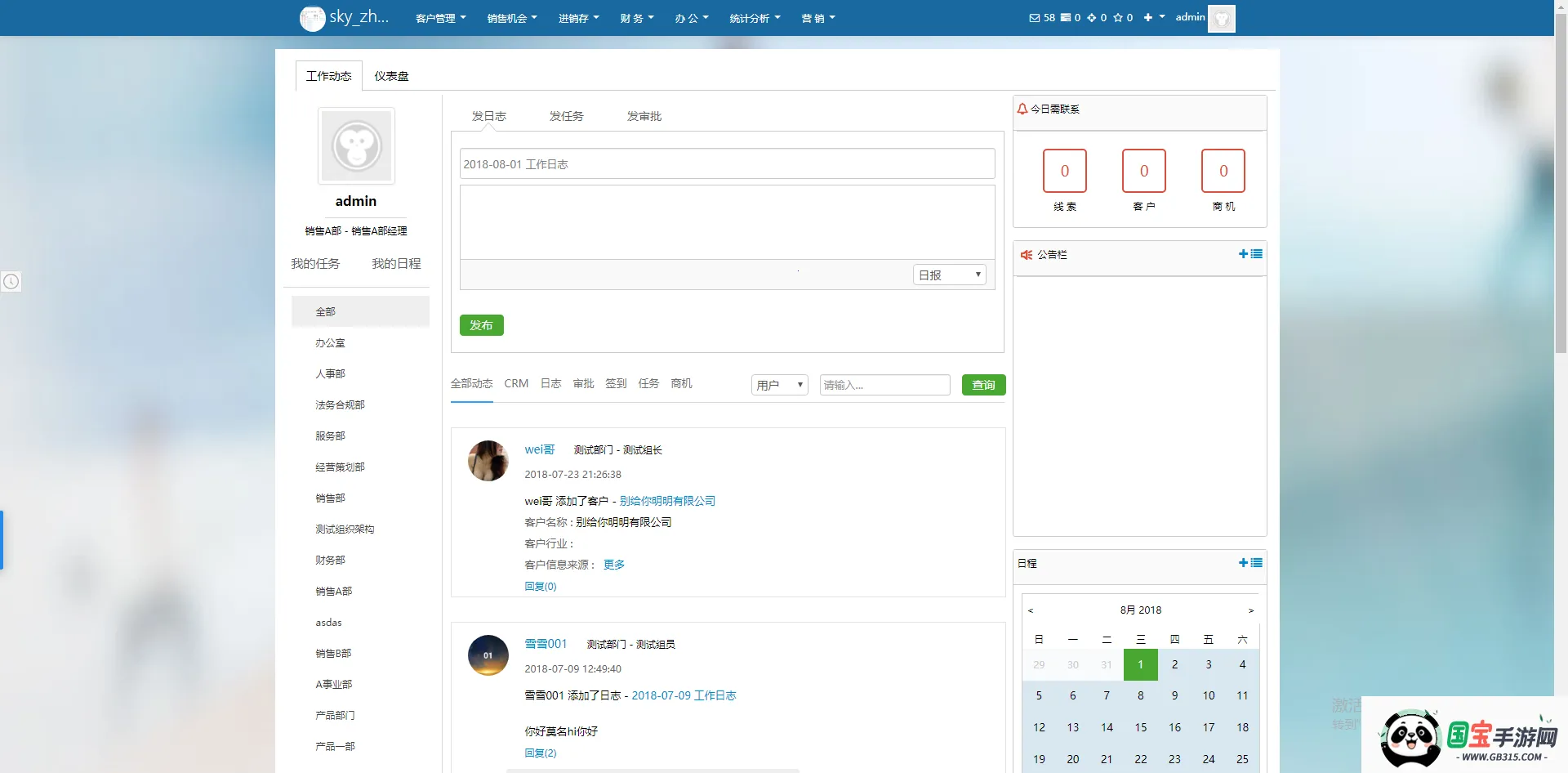Click the crosshair target icon in header
The width and height of the screenshot is (1568, 773).
(x=1092, y=17)
